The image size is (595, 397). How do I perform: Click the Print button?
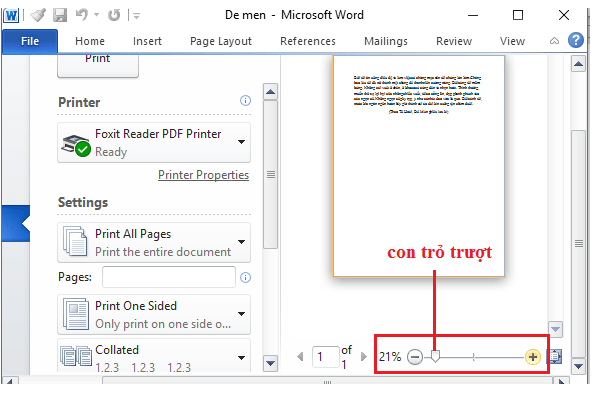[x=98, y=65]
